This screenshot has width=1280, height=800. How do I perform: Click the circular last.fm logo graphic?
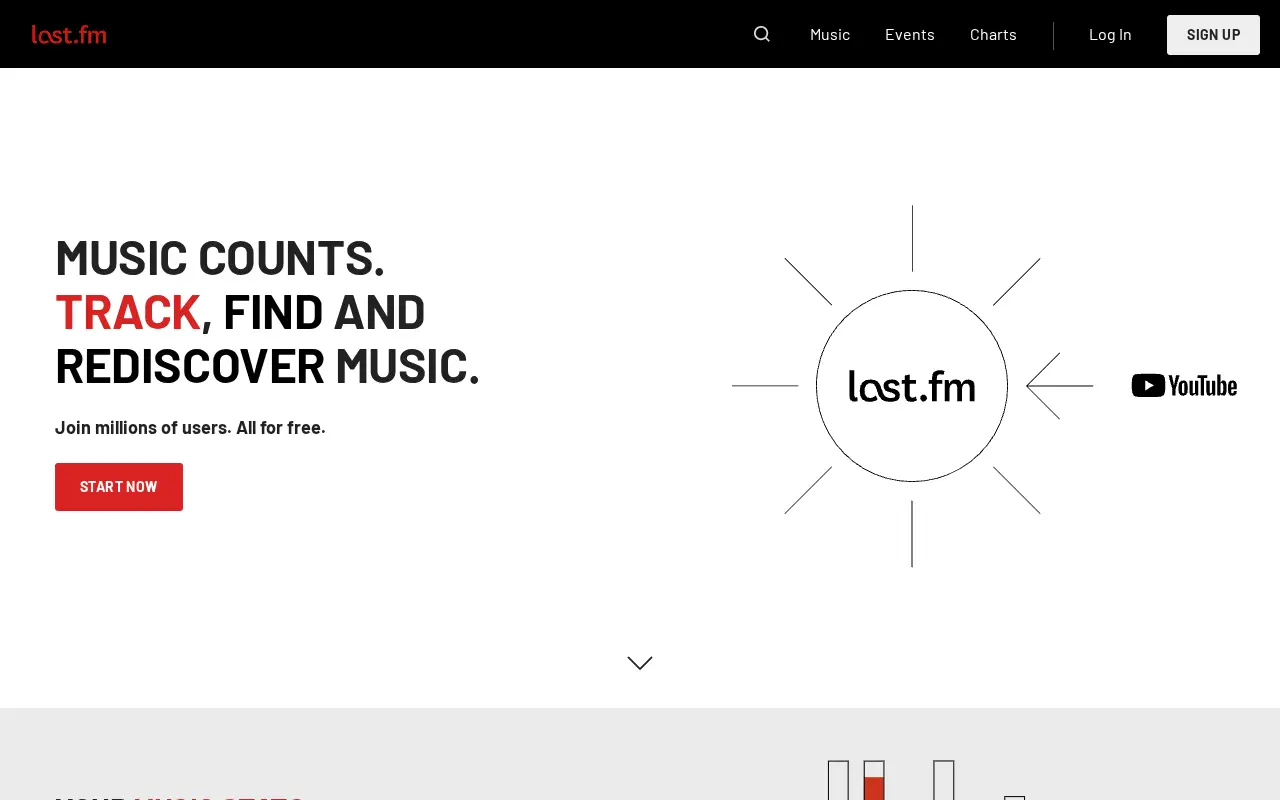912,386
